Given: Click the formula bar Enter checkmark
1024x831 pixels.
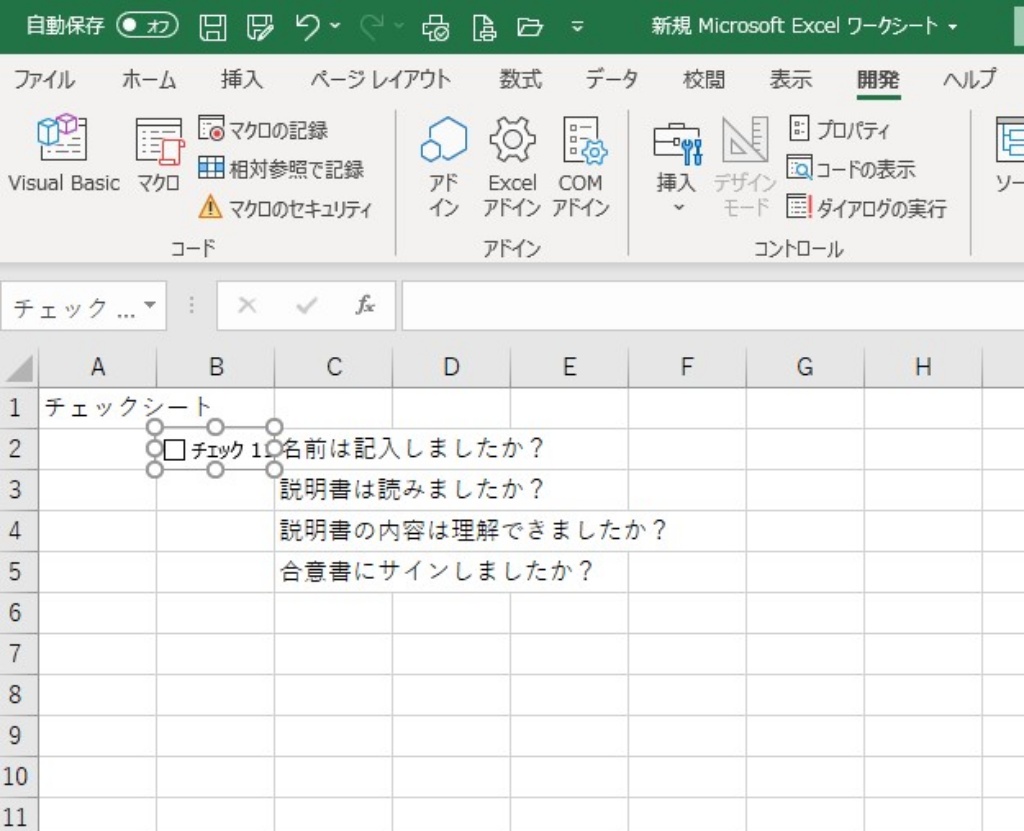Looking at the screenshot, I should pyautogui.click(x=306, y=305).
